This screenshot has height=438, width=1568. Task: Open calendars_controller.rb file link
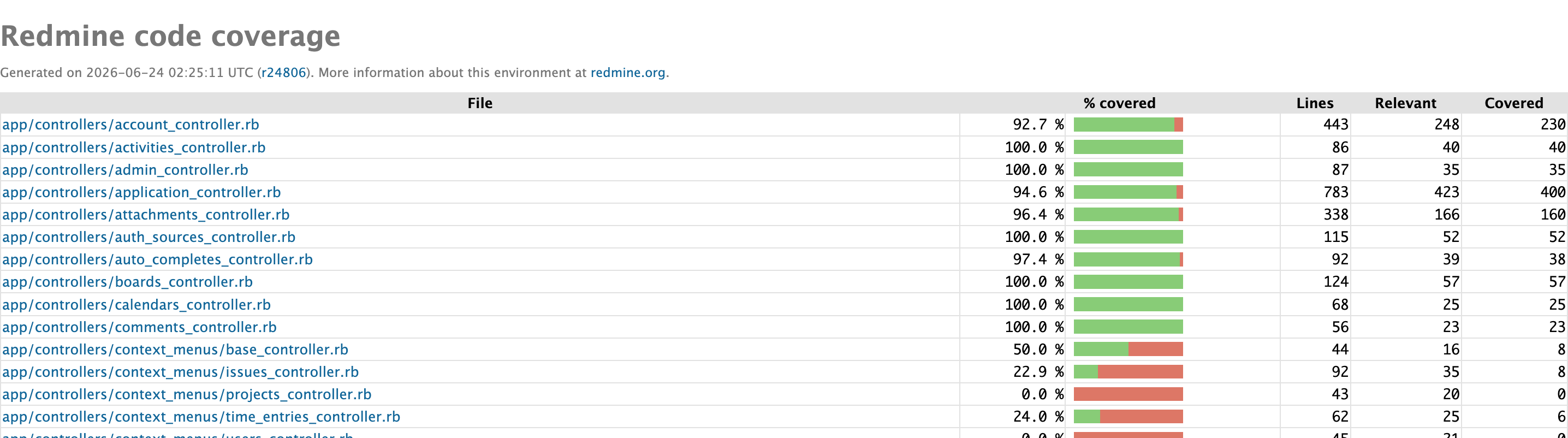[x=136, y=305]
